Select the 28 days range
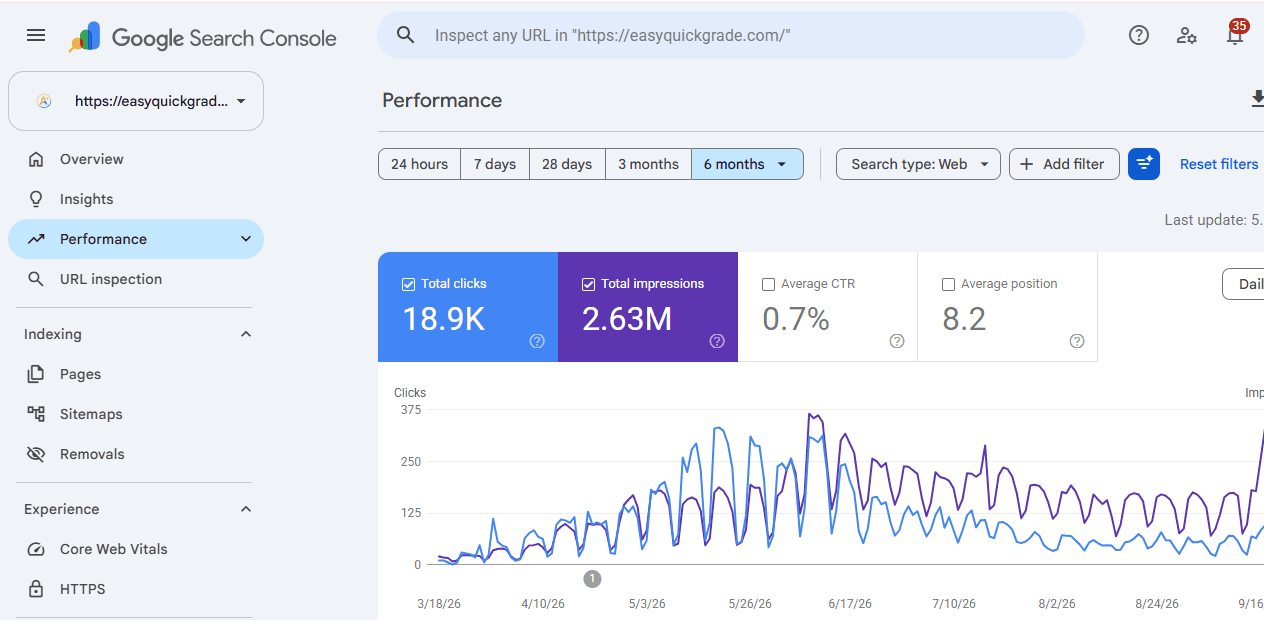The width and height of the screenshot is (1264, 620). [x=567, y=164]
